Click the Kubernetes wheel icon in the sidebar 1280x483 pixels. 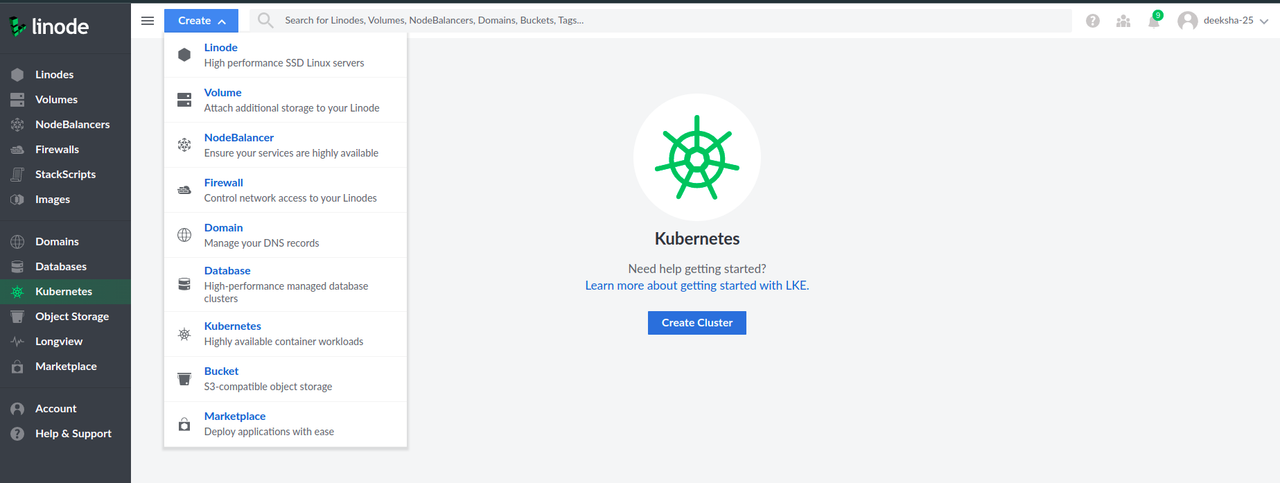pos(17,292)
